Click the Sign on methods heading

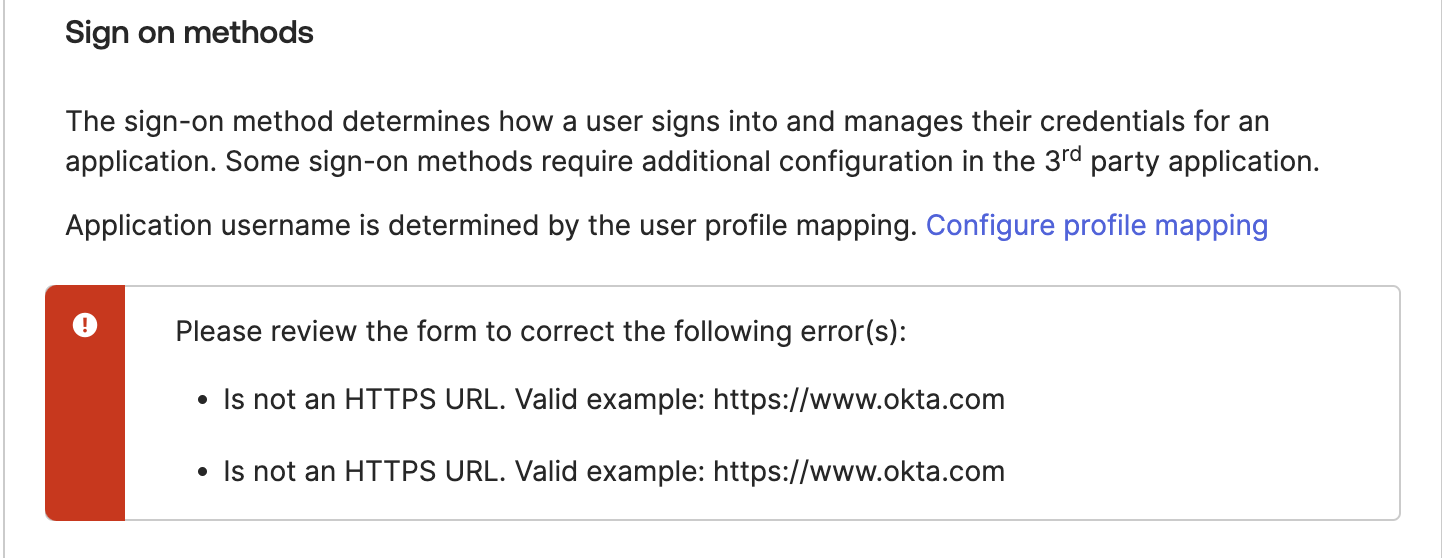(189, 33)
